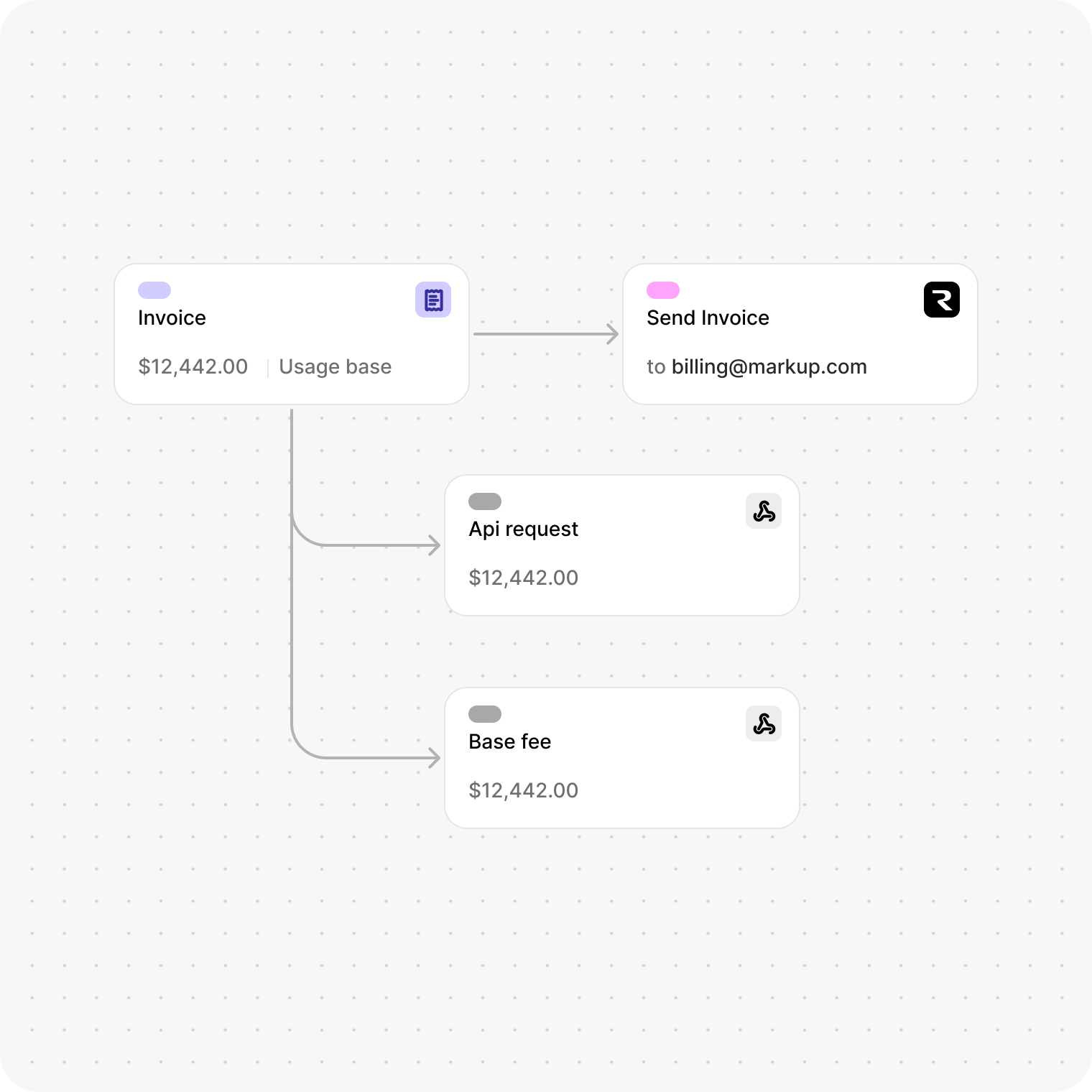Image resolution: width=1092 pixels, height=1092 pixels.
Task: Click the Usage base label on Invoice
Action: pos(335,367)
